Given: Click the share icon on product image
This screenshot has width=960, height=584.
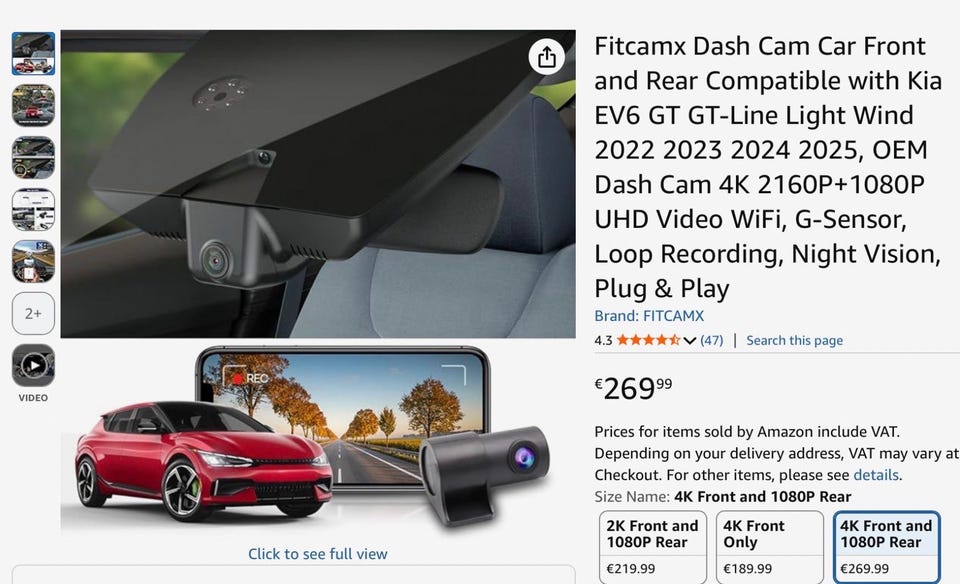Looking at the screenshot, I should point(546,57).
